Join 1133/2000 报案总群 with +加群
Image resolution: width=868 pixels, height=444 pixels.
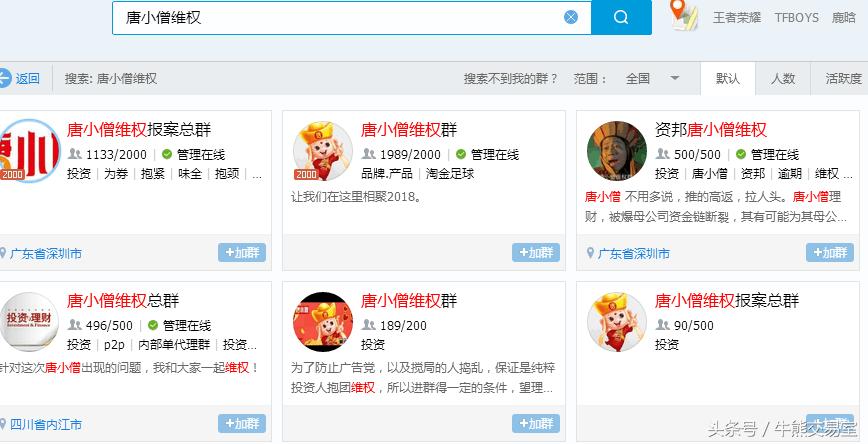tap(242, 252)
